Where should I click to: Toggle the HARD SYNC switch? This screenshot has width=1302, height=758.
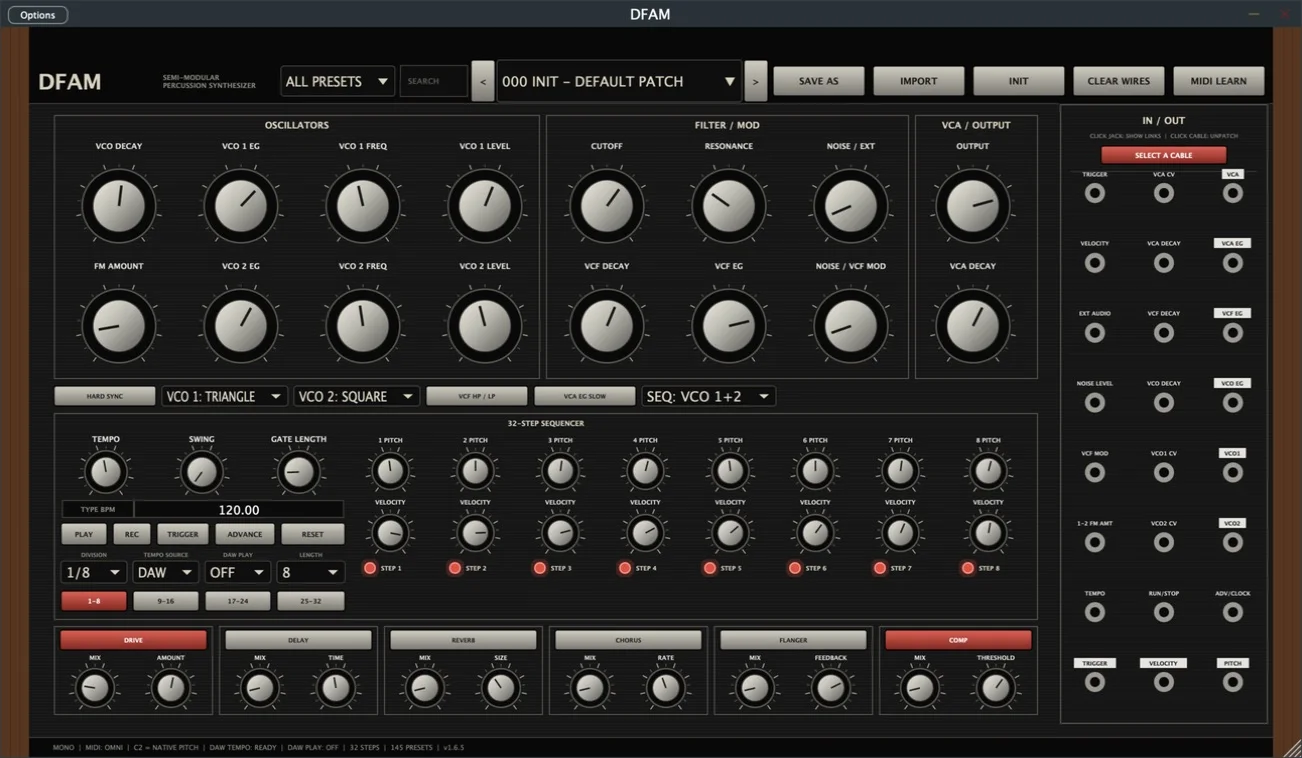click(x=105, y=396)
